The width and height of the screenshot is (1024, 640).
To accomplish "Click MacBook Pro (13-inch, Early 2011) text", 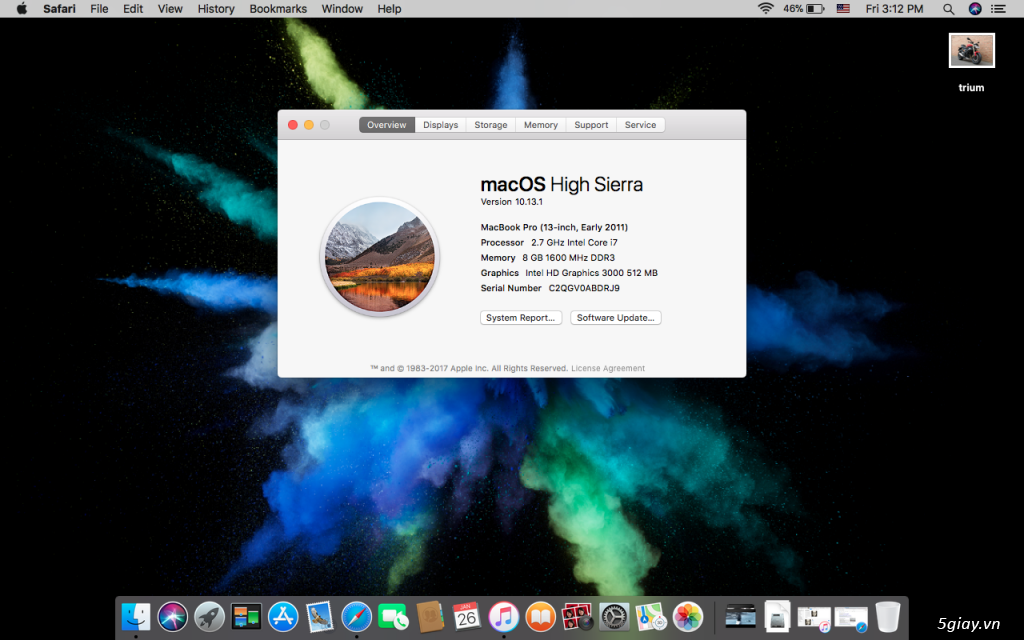I will pyautogui.click(x=554, y=227).
